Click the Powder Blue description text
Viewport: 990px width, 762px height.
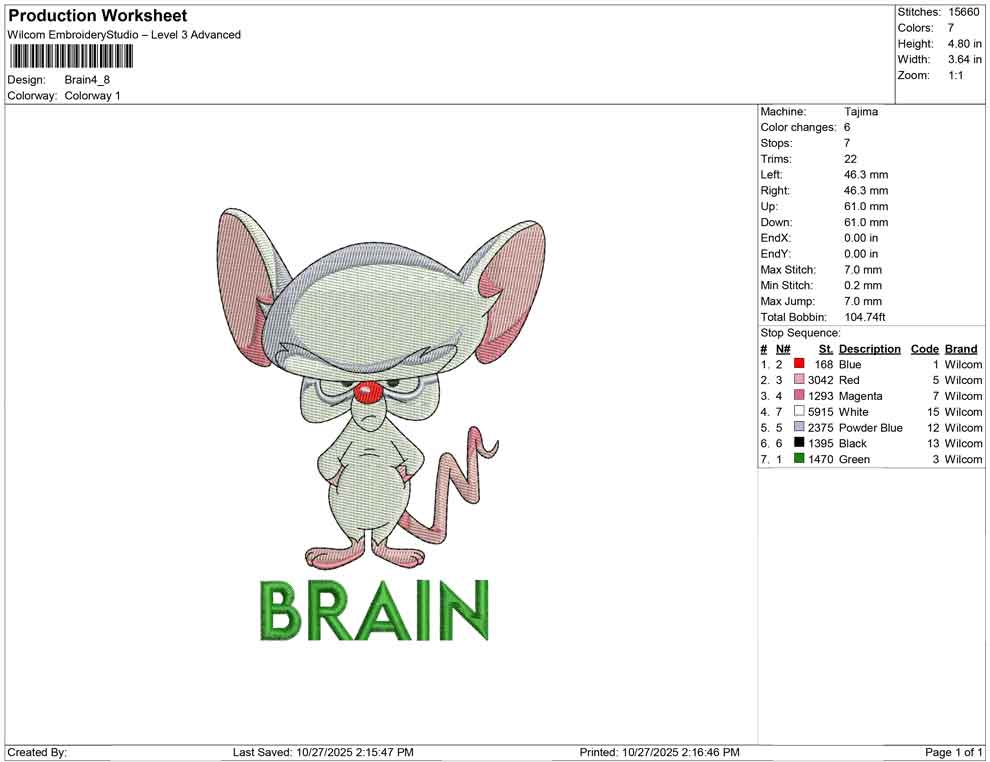pos(871,427)
